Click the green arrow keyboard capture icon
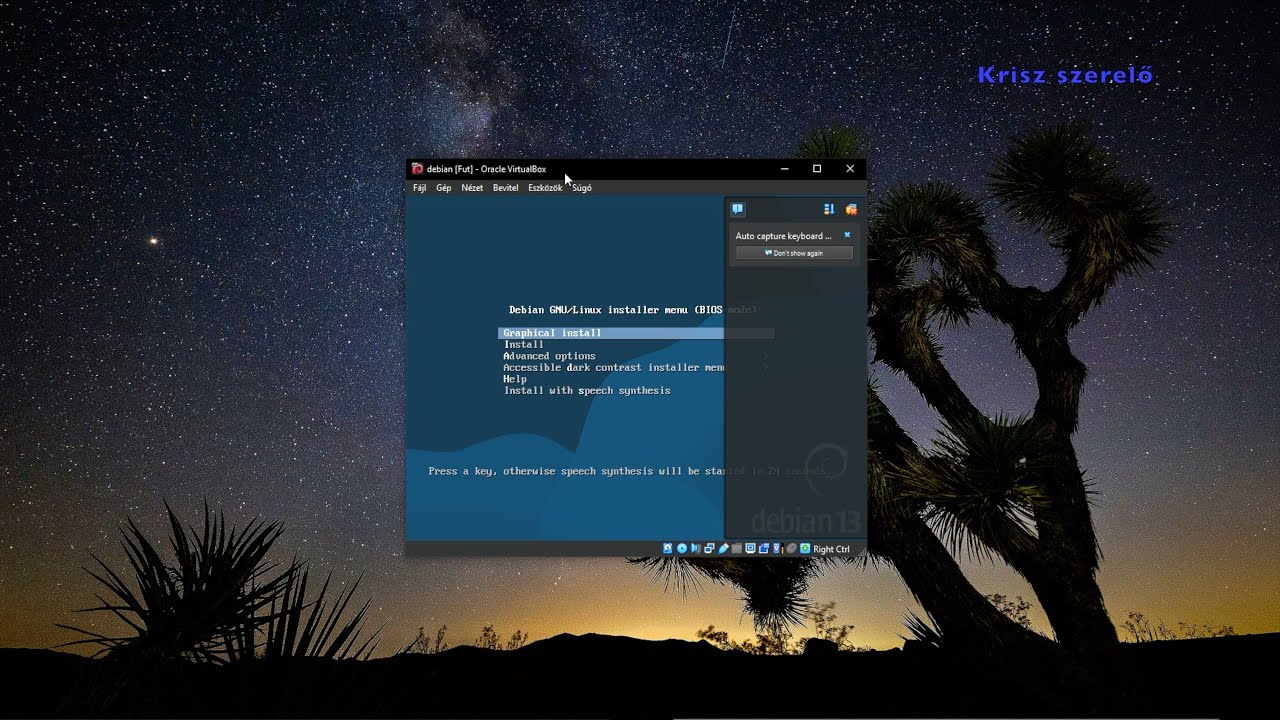 point(805,549)
